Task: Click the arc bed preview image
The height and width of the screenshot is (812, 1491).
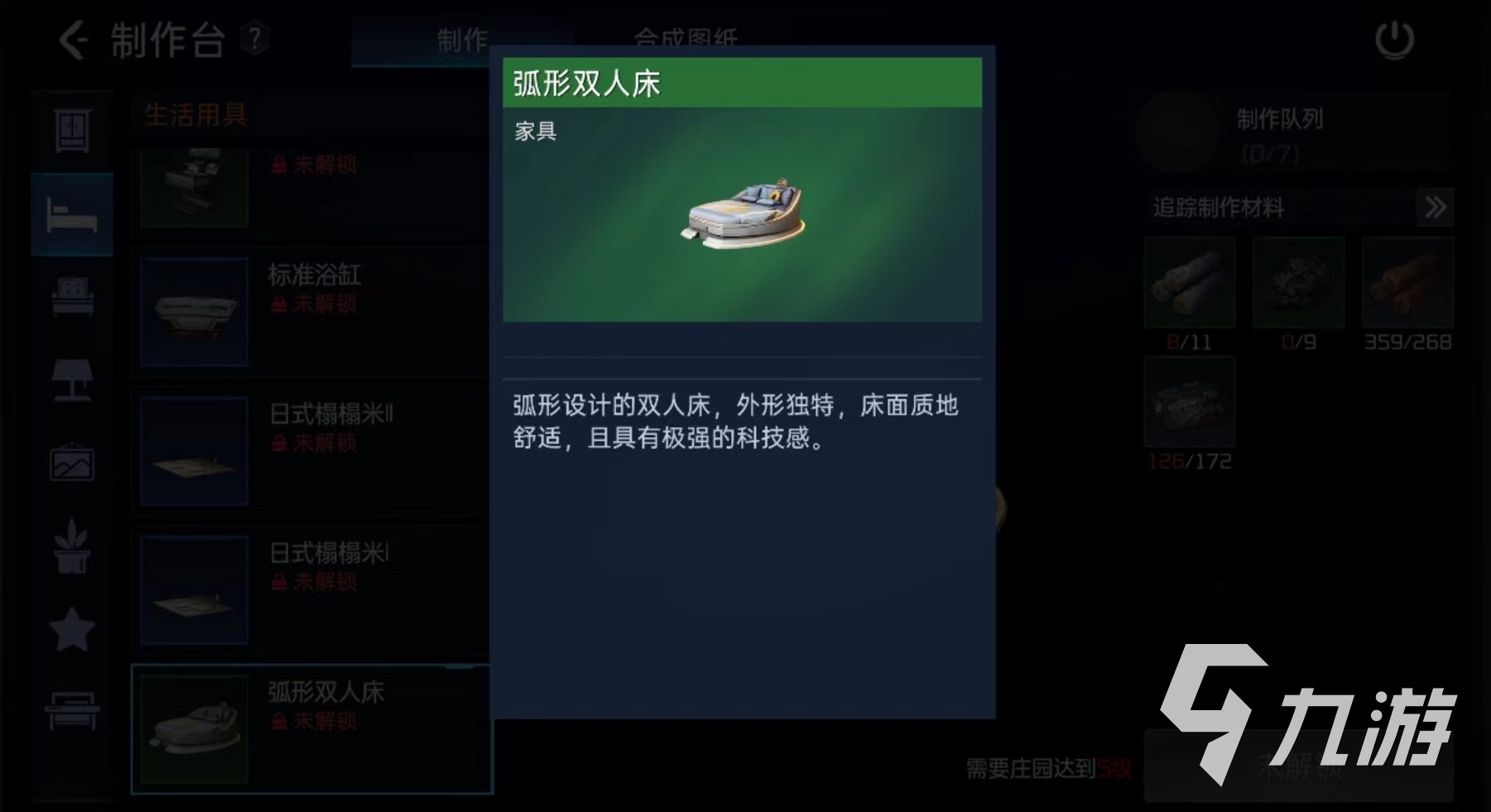Action: click(x=743, y=212)
